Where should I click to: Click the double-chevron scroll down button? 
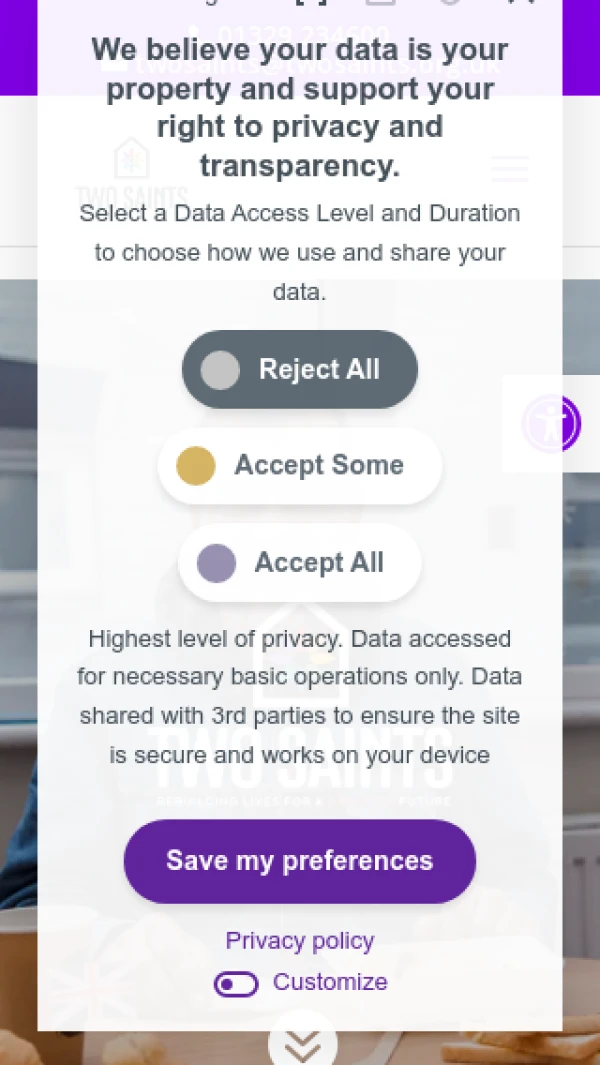[302, 1044]
